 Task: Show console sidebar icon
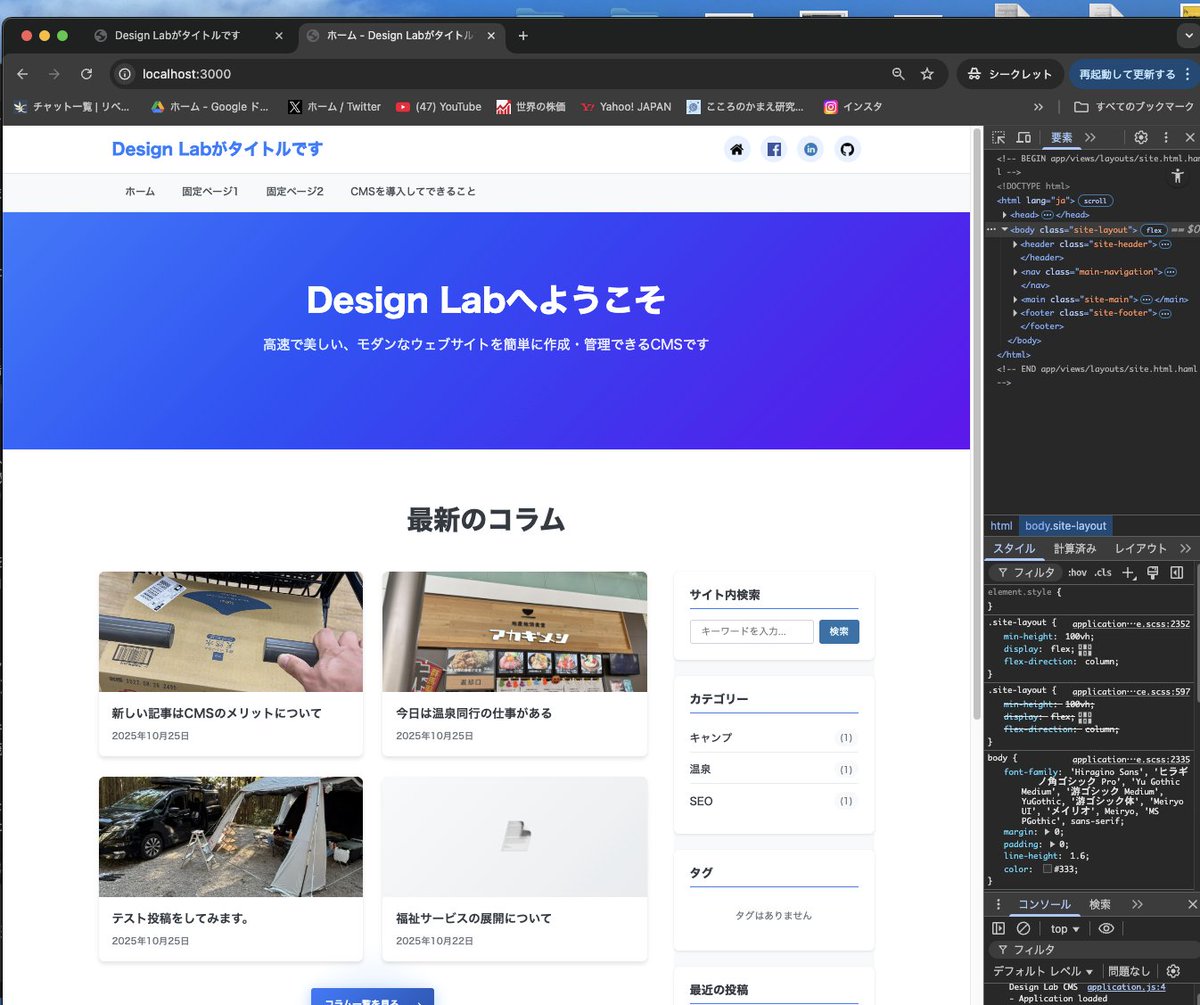coord(999,929)
